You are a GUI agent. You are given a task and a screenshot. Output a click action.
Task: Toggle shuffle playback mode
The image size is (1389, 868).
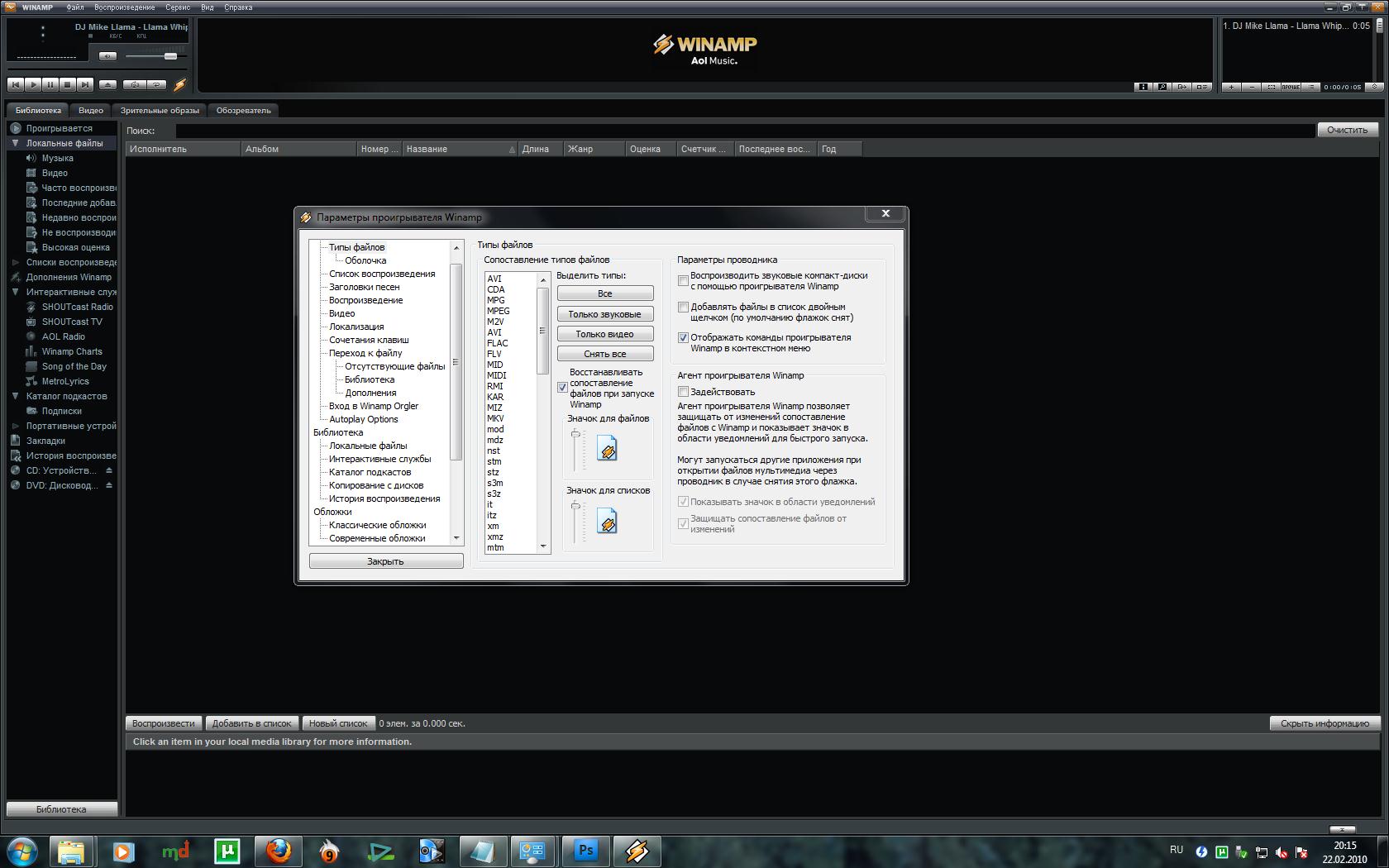[x=134, y=84]
